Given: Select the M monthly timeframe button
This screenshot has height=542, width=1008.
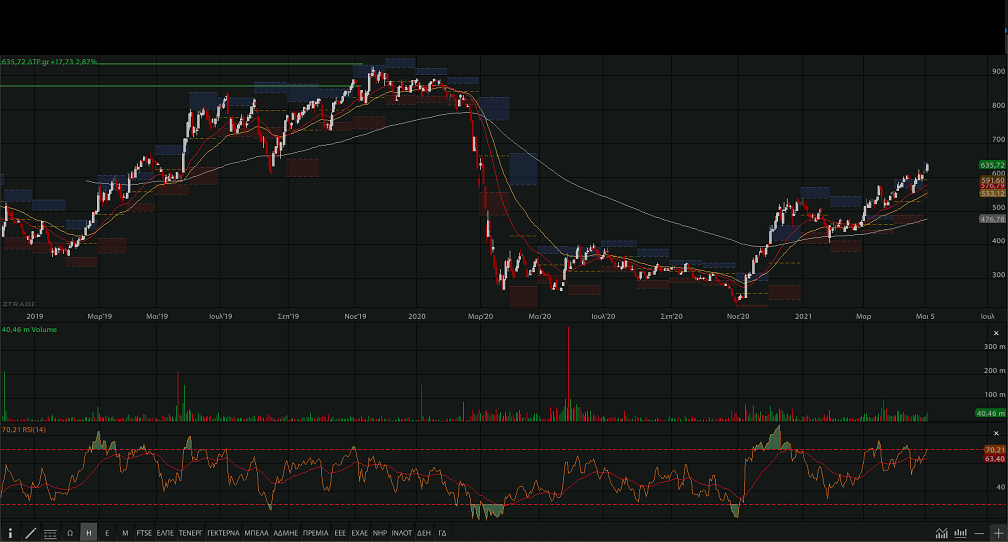Looking at the screenshot, I should coord(125,533).
